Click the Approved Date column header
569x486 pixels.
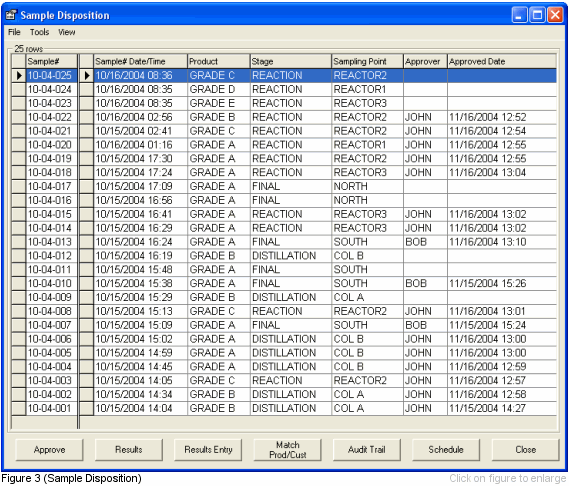click(x=502, y=61)
